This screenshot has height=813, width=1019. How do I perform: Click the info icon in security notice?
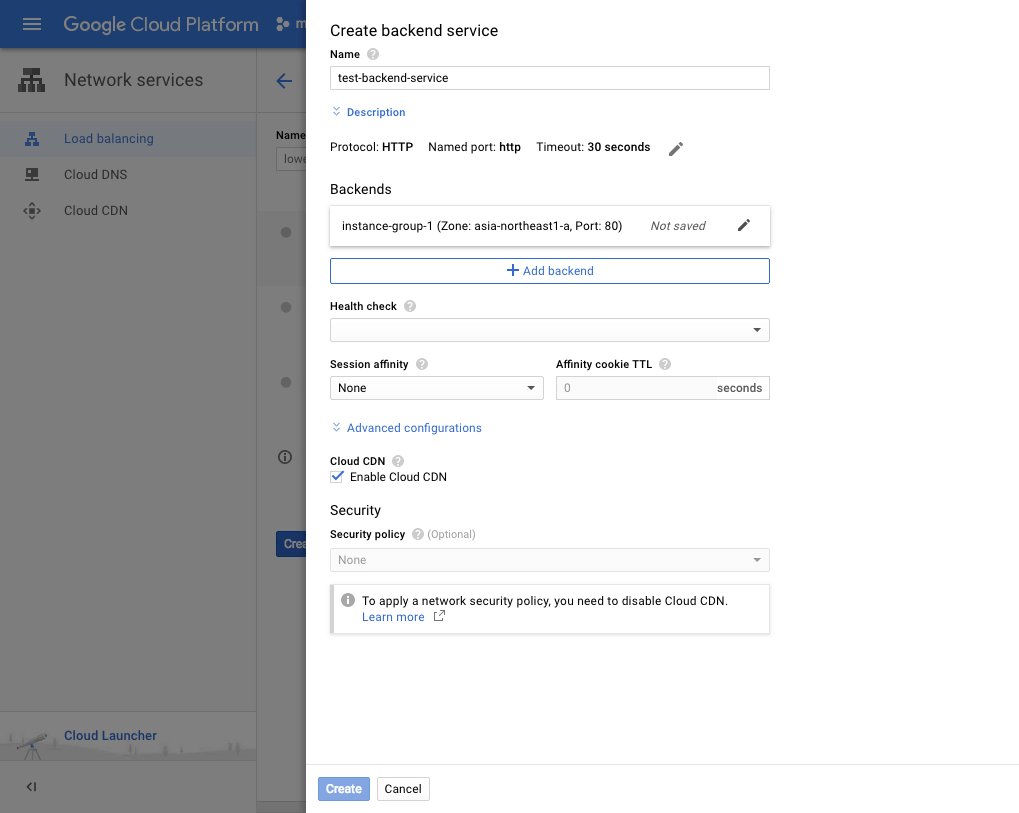pyautogui.click(x=348, y=600)
